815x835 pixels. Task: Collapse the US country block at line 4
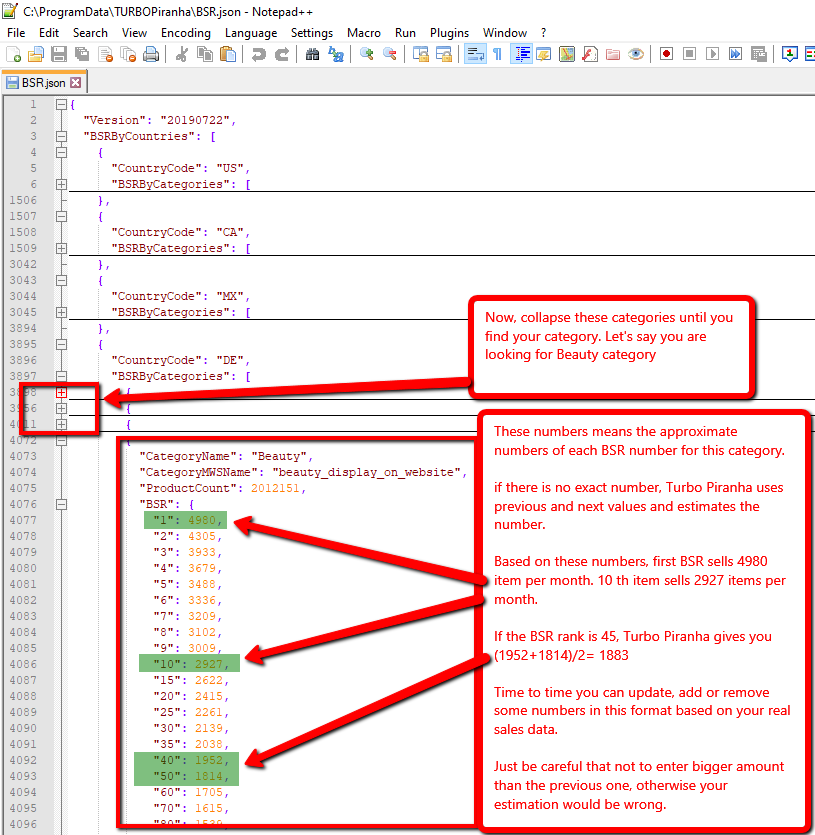(61, 152)
